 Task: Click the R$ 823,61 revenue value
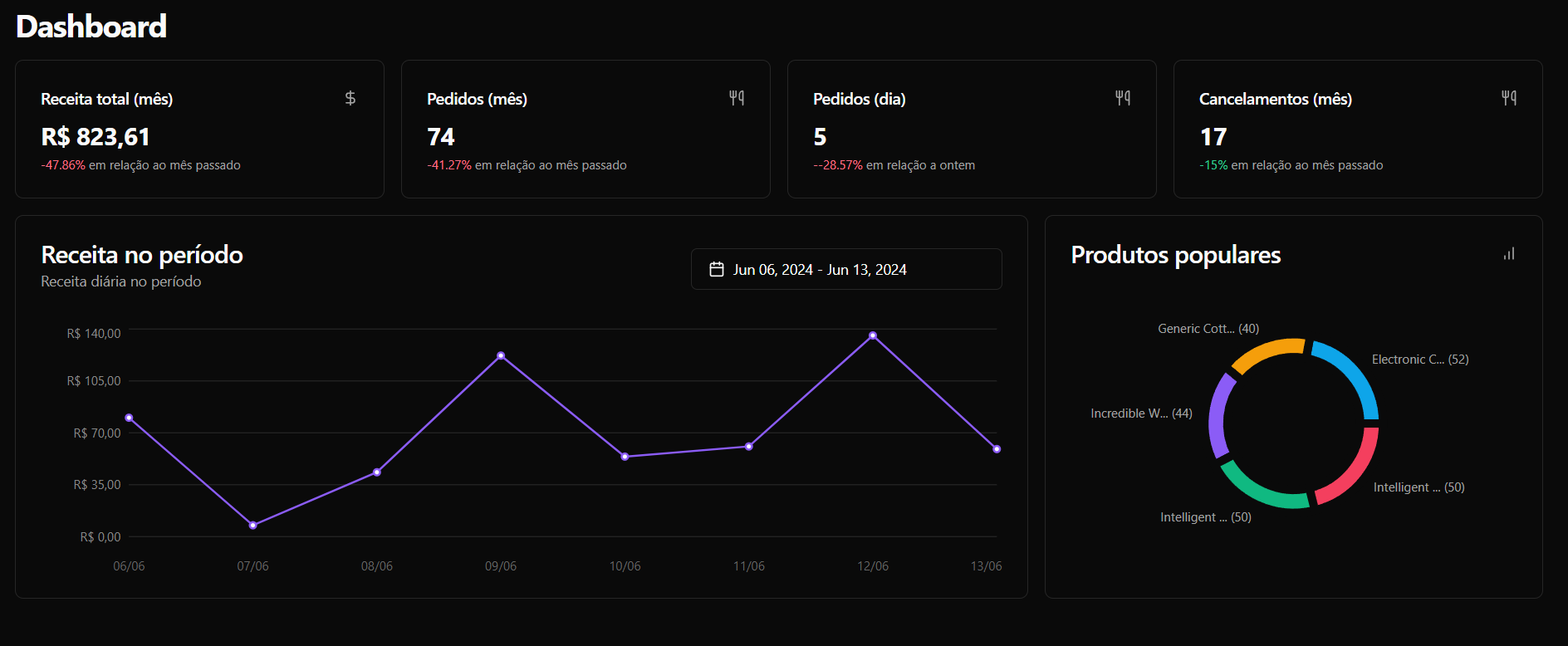click(x=96, y=137)
